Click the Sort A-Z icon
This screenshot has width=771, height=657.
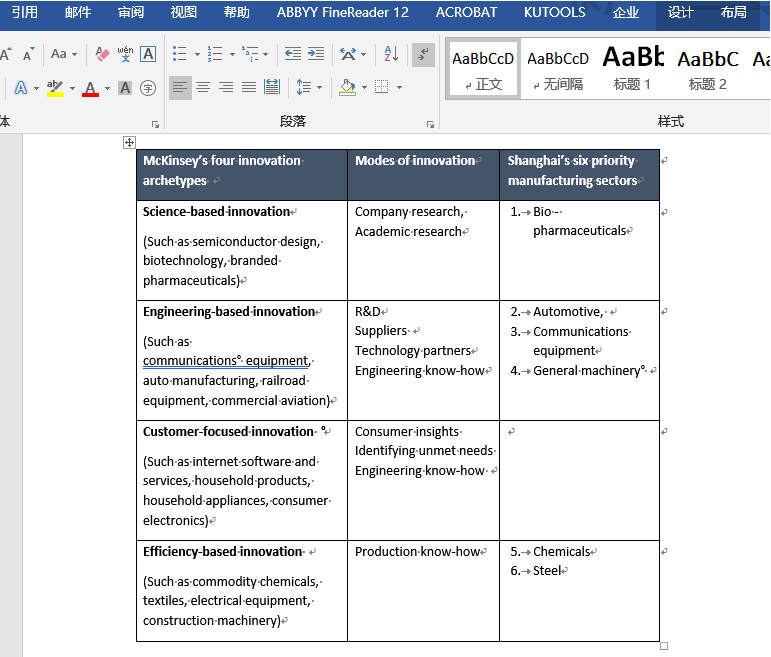(391, 54)
